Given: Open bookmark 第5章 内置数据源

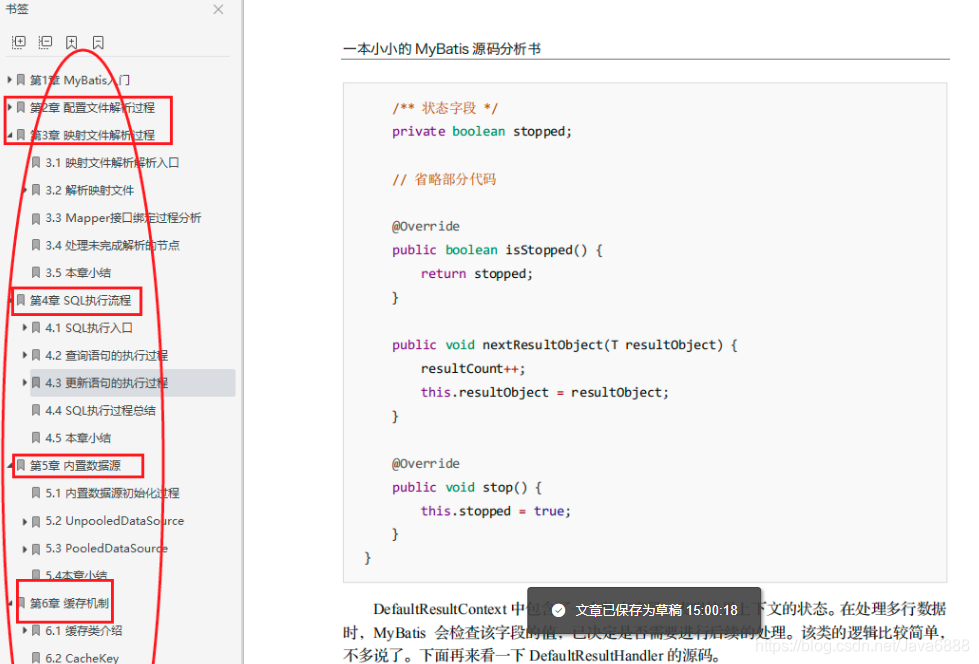Looking at the screenshot, I should (76, 465).
